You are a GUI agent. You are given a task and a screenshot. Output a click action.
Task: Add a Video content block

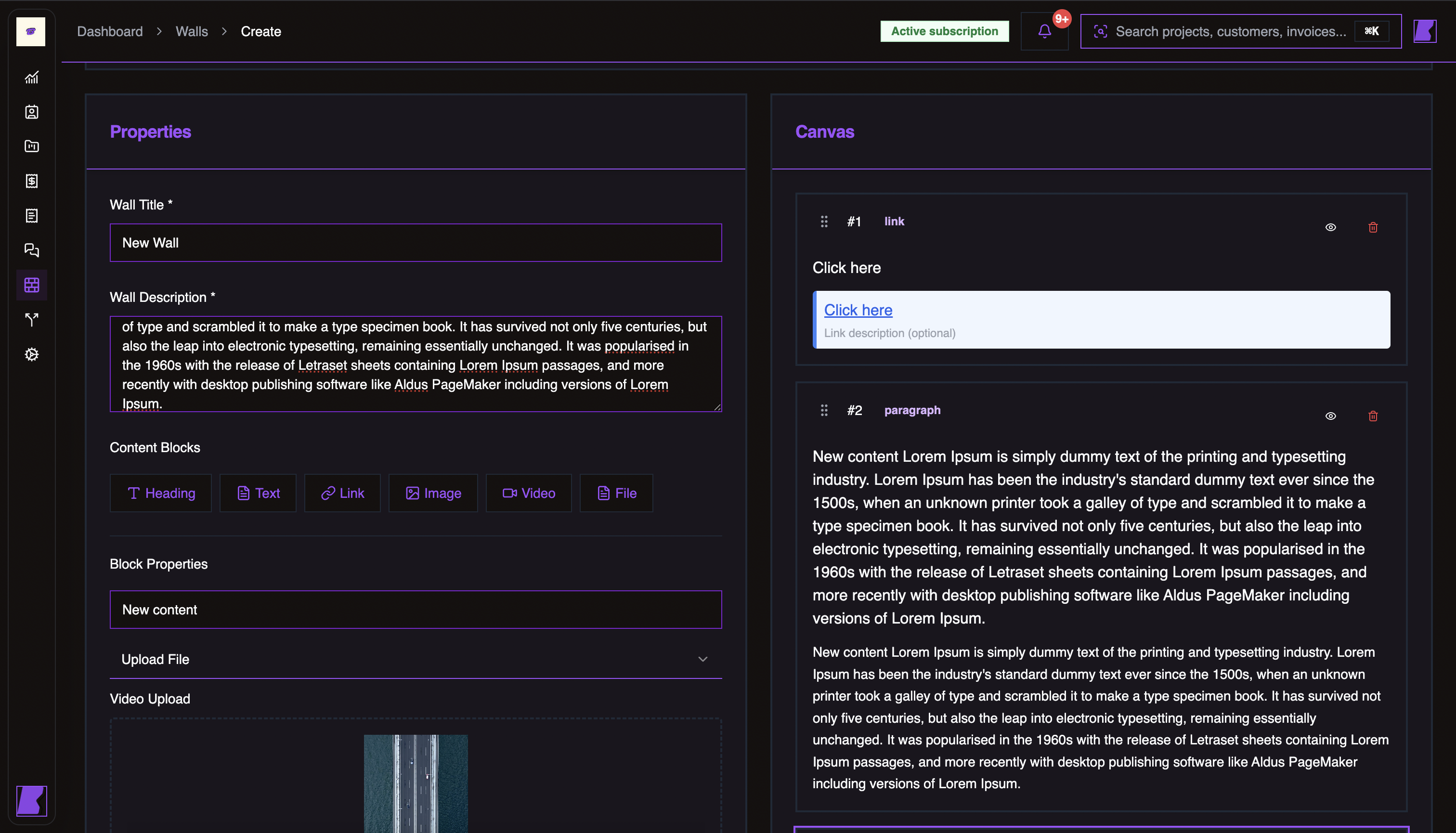[x=529, y=493]
